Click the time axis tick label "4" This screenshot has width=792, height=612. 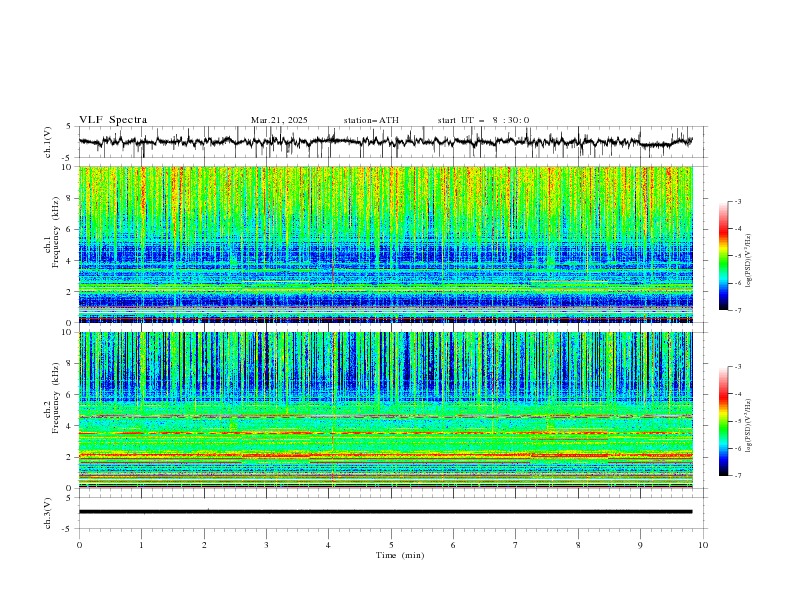[328, 545]
